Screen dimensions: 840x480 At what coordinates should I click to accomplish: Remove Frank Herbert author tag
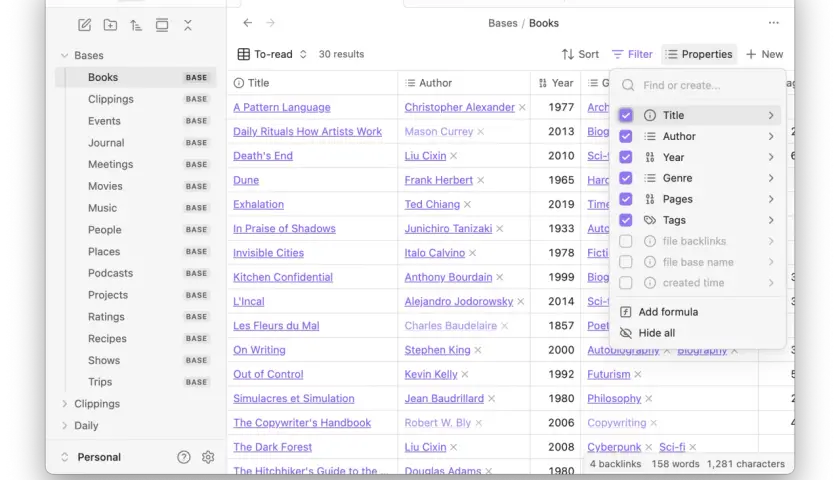pos(481,181)
